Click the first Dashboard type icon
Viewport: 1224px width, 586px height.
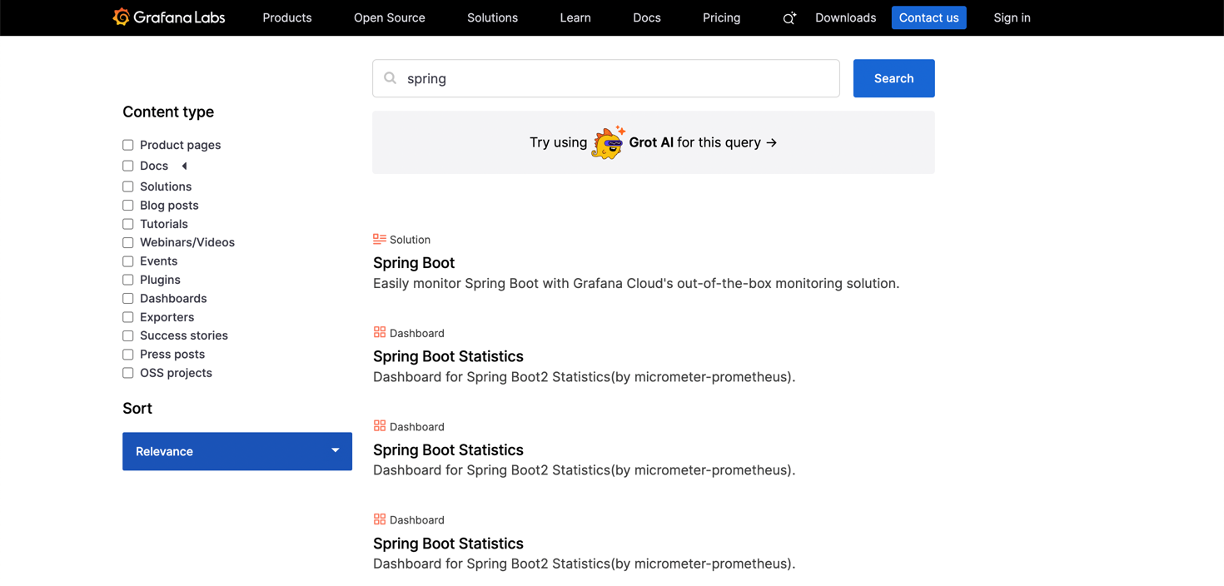click(x=379, y=332)
